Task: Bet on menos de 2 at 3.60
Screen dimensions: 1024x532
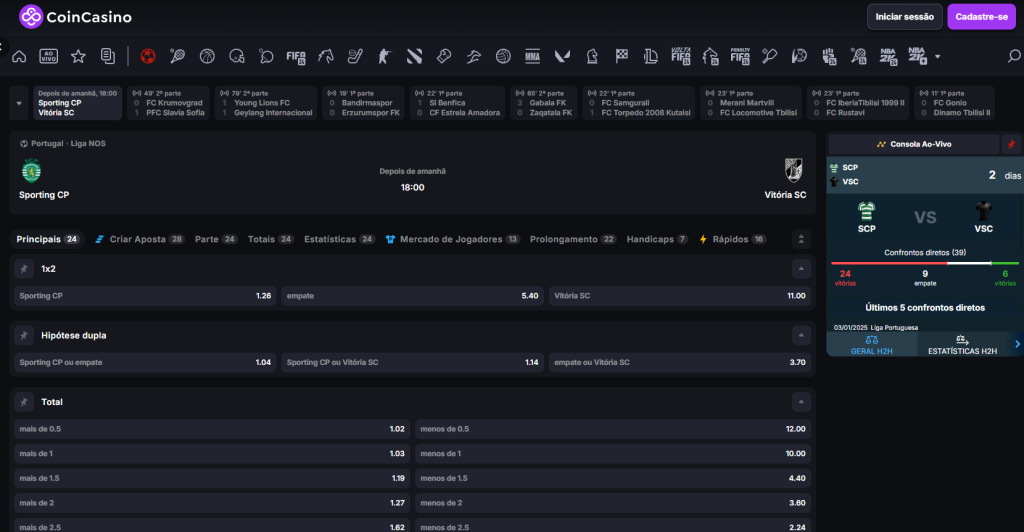Action: click(x=613, y=503)
